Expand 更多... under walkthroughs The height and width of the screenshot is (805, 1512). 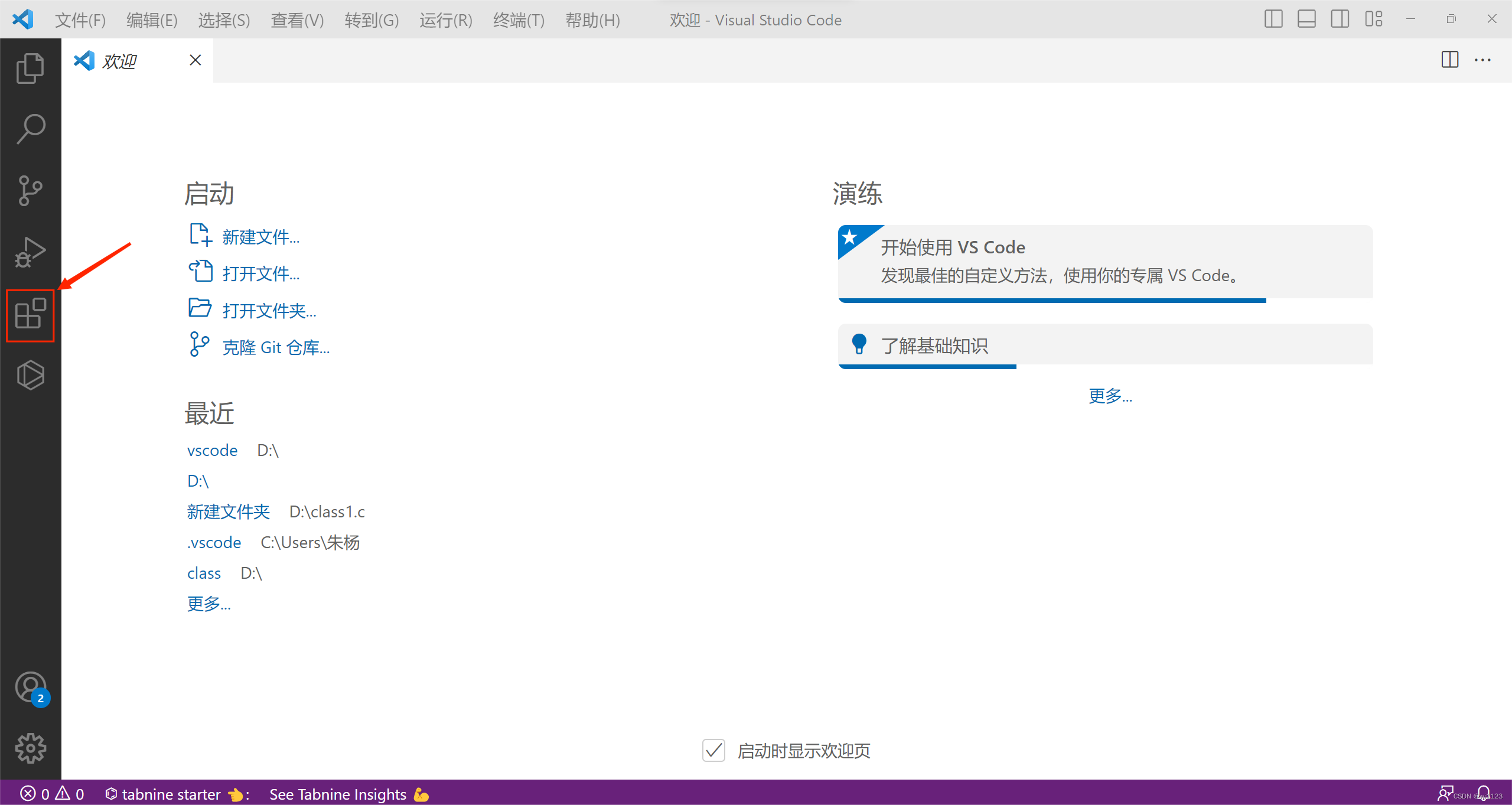coord(1110,396)
